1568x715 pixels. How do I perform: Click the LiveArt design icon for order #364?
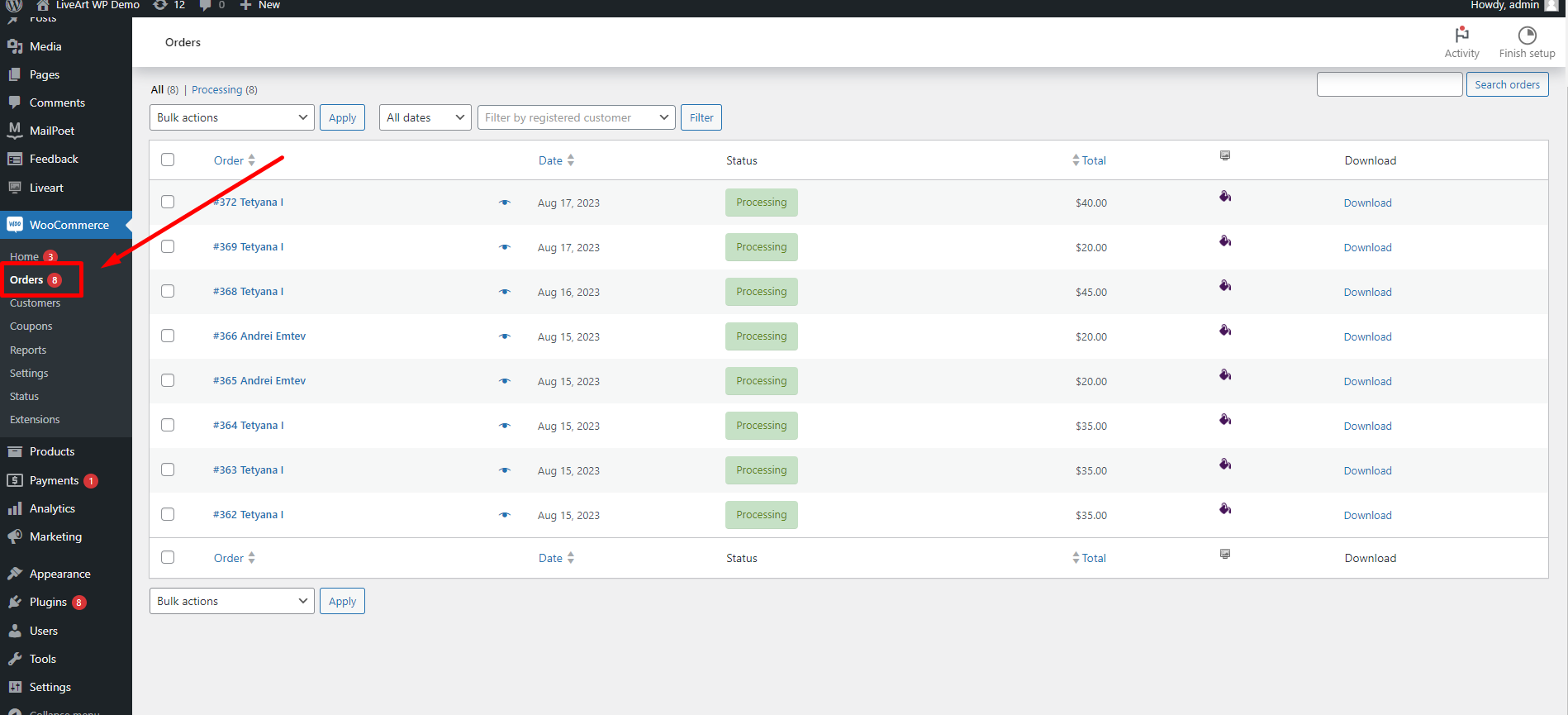pos(1225,420)
